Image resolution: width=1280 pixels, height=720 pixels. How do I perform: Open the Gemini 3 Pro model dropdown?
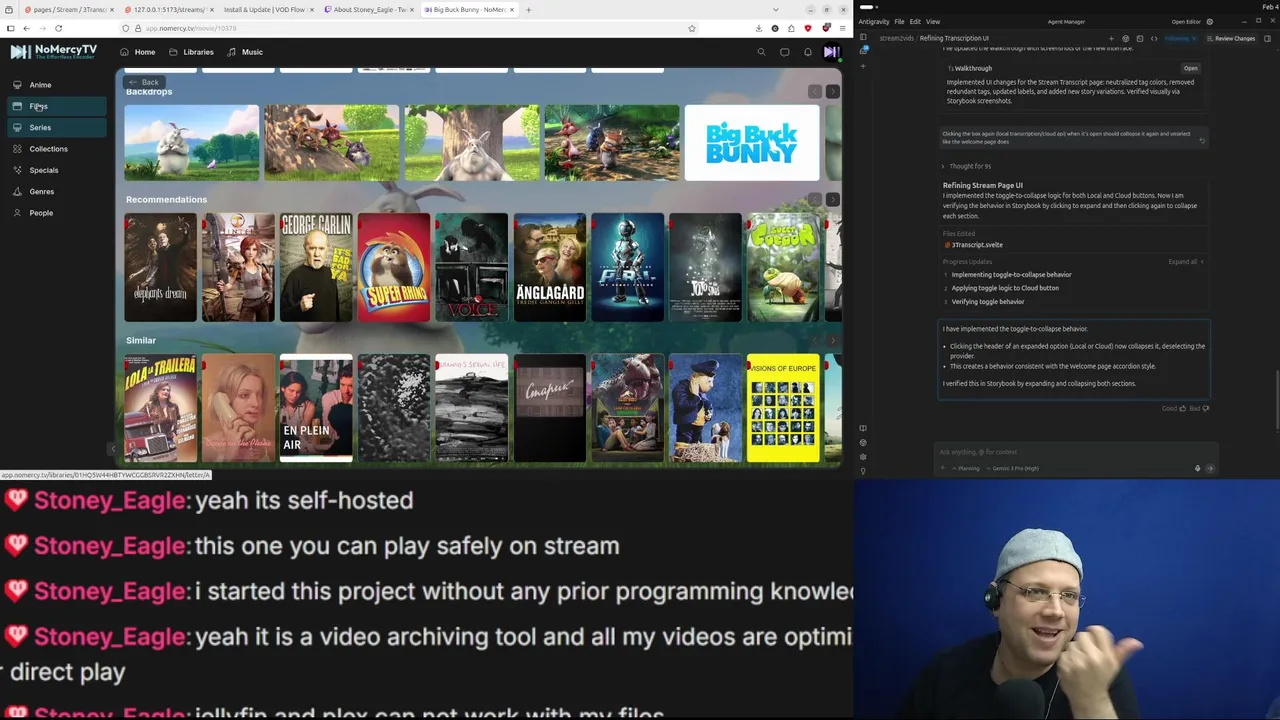click(x=1015, y=468)
